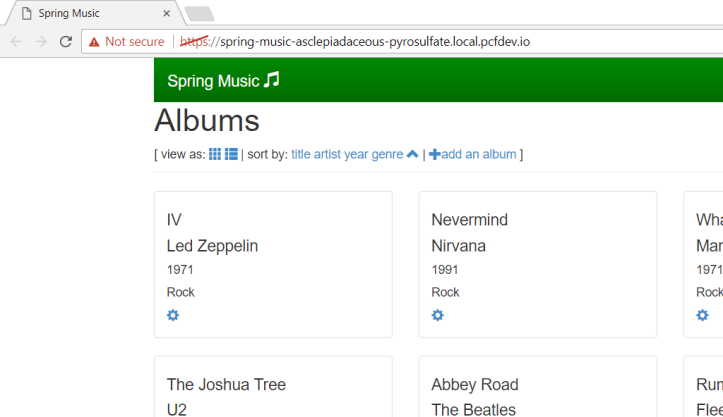Switch to grid view of albums
This screenshot has height=417, width=723.
point(215,154)
